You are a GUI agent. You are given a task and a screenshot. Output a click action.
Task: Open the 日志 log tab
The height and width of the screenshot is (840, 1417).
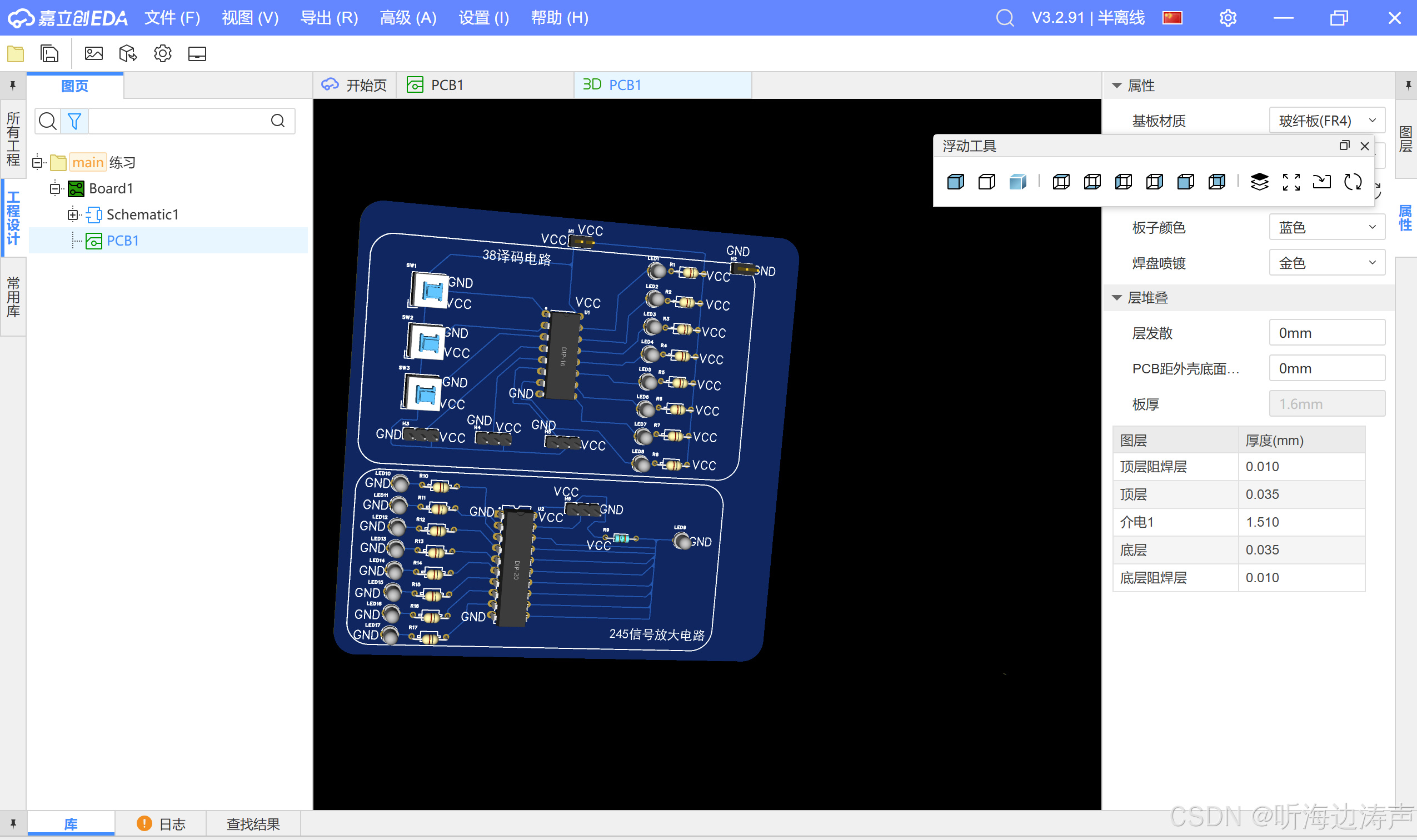[161, 823]
